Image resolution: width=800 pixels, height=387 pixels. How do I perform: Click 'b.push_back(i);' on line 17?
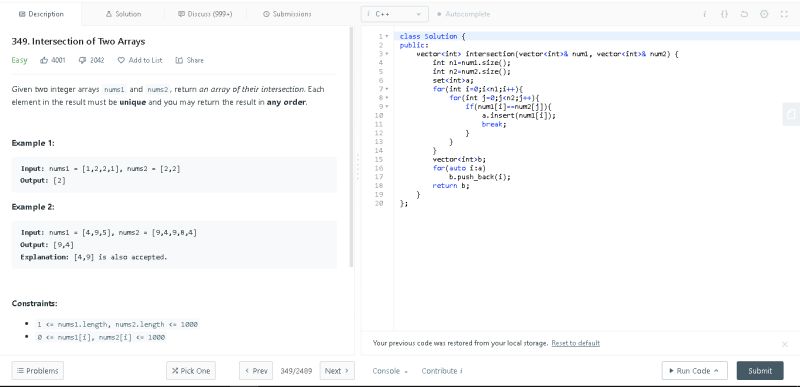coord(480,177)
